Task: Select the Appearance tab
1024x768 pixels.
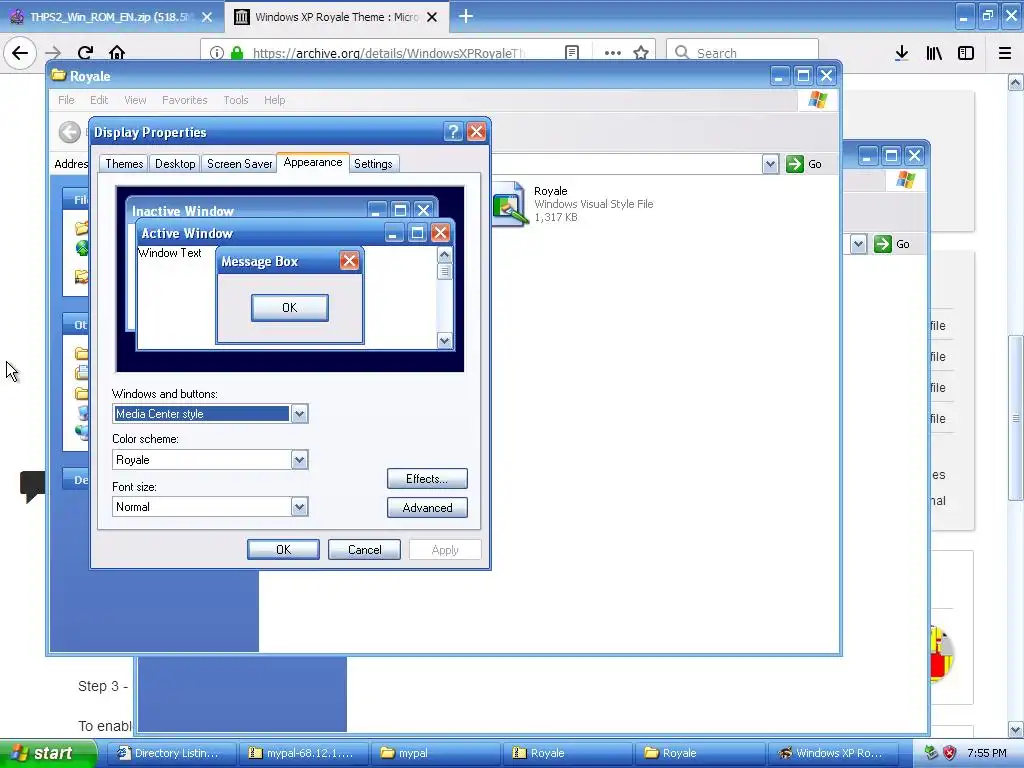Action: (313, 162)
